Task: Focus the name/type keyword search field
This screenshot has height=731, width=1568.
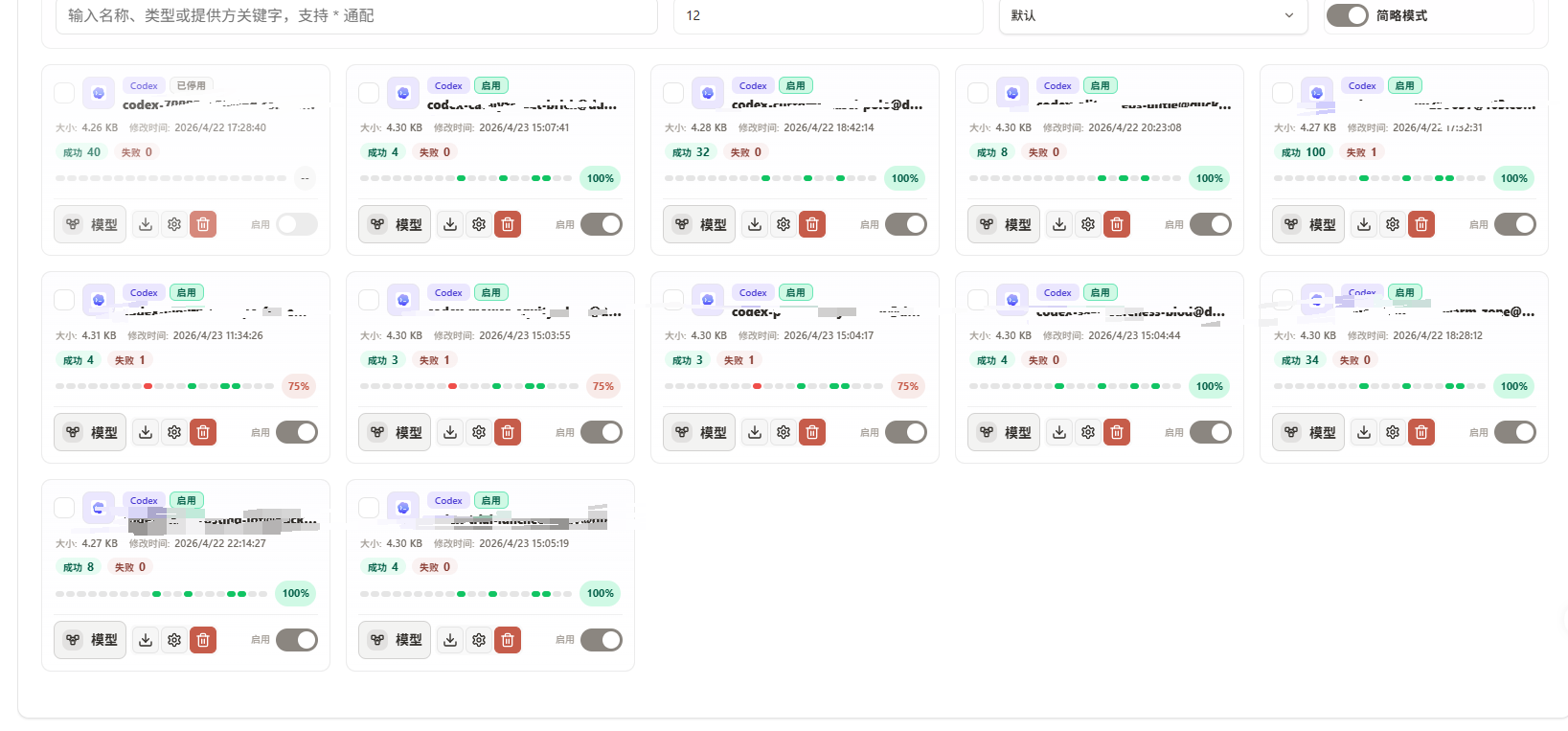Action: point(356,15)
